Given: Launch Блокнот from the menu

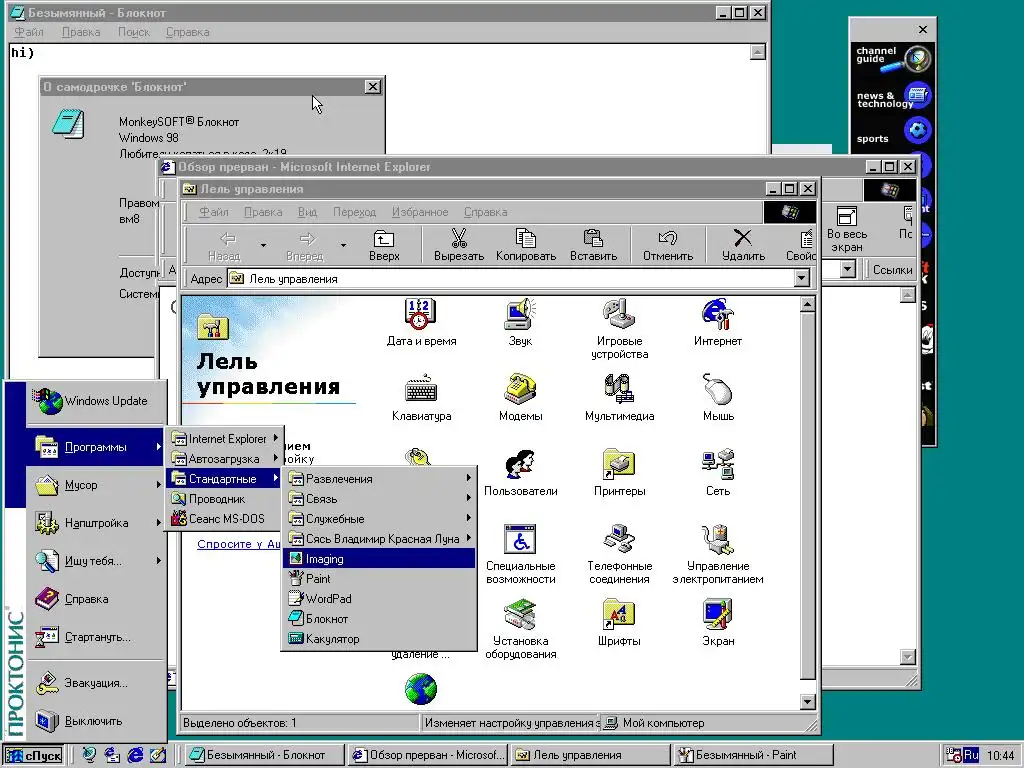Looking at the screenshot, I should tap(379, 619).
